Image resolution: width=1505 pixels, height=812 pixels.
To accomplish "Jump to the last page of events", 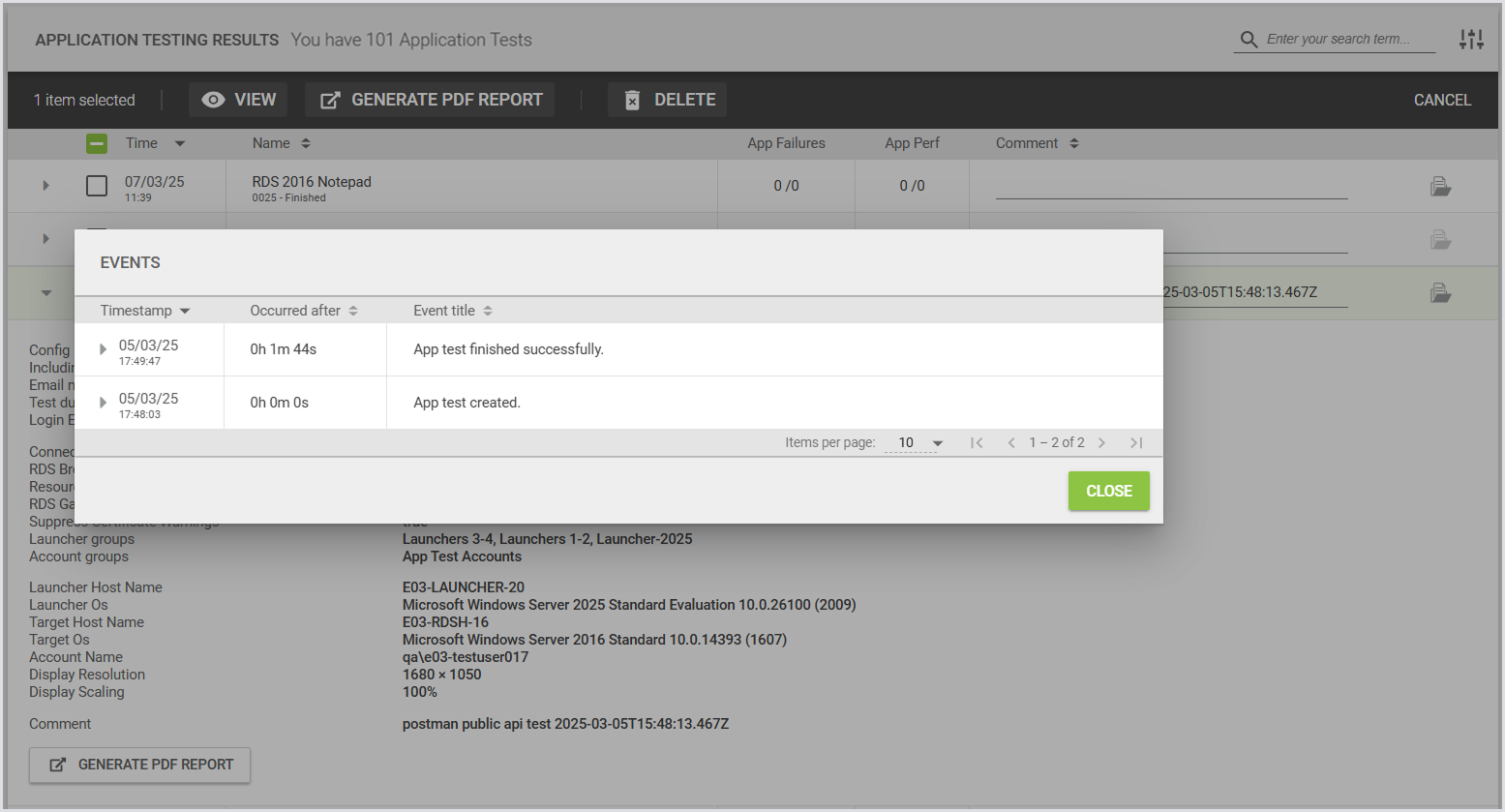I will click(1136, 442).
